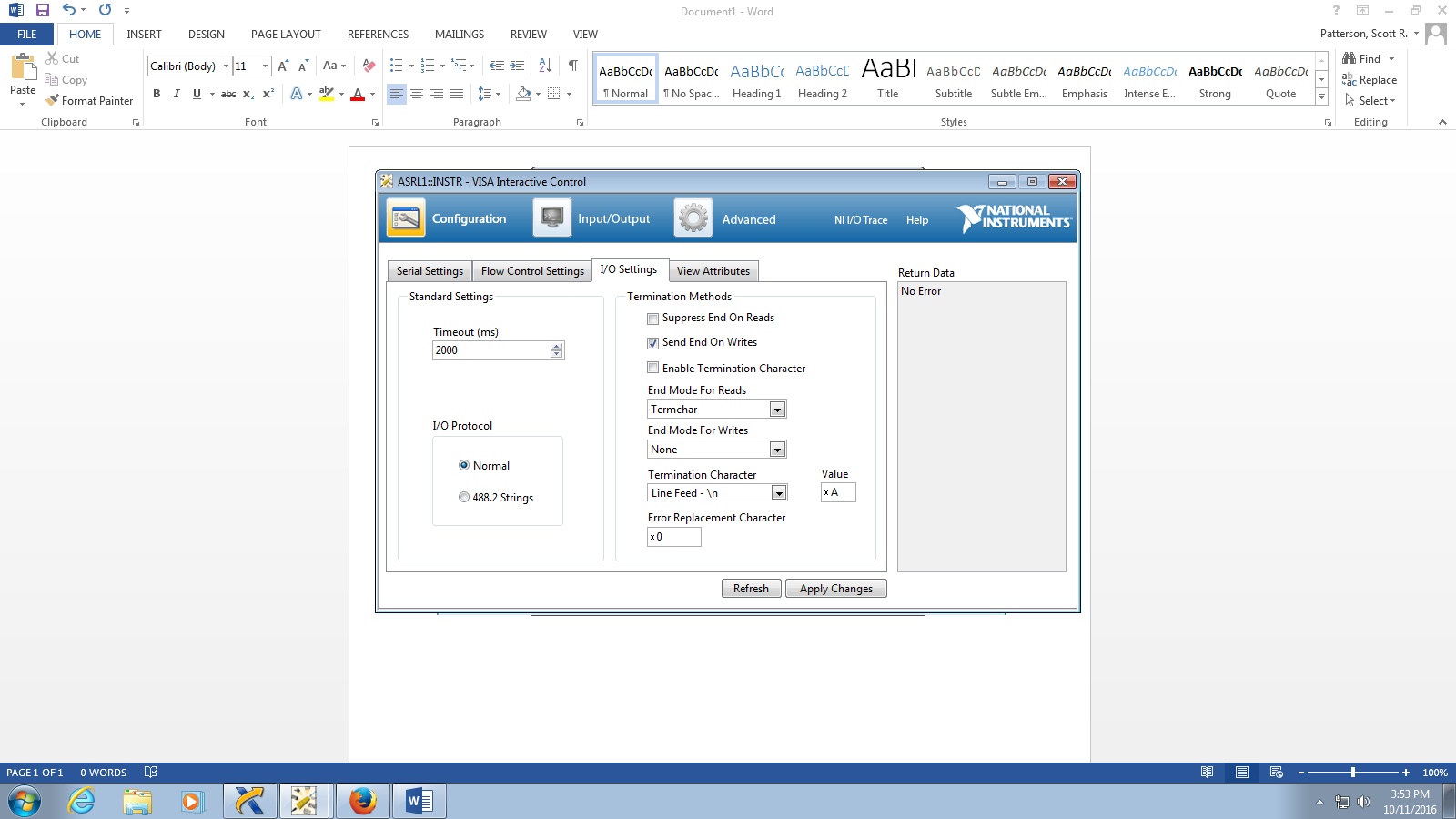Uncheck Send End On Writes

click(652, 343)
